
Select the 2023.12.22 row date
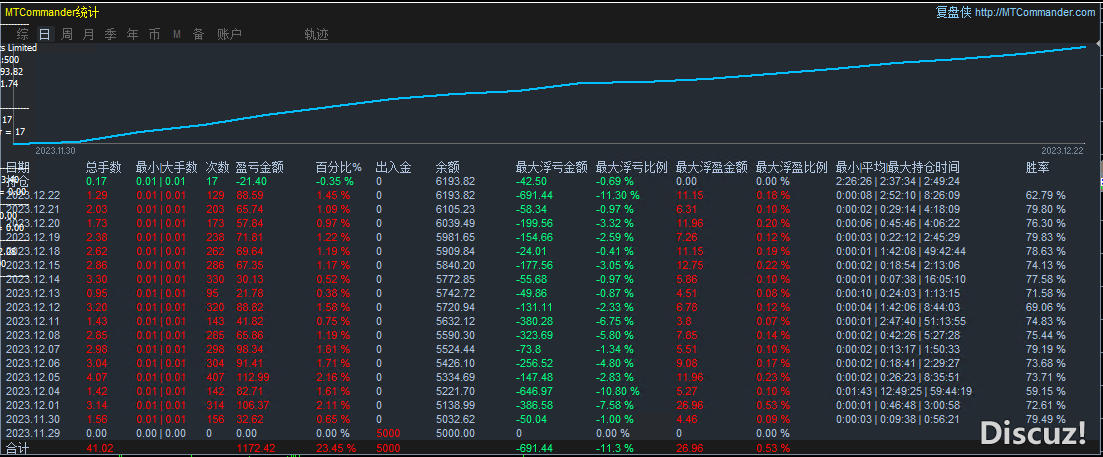(x=33, y=194)
